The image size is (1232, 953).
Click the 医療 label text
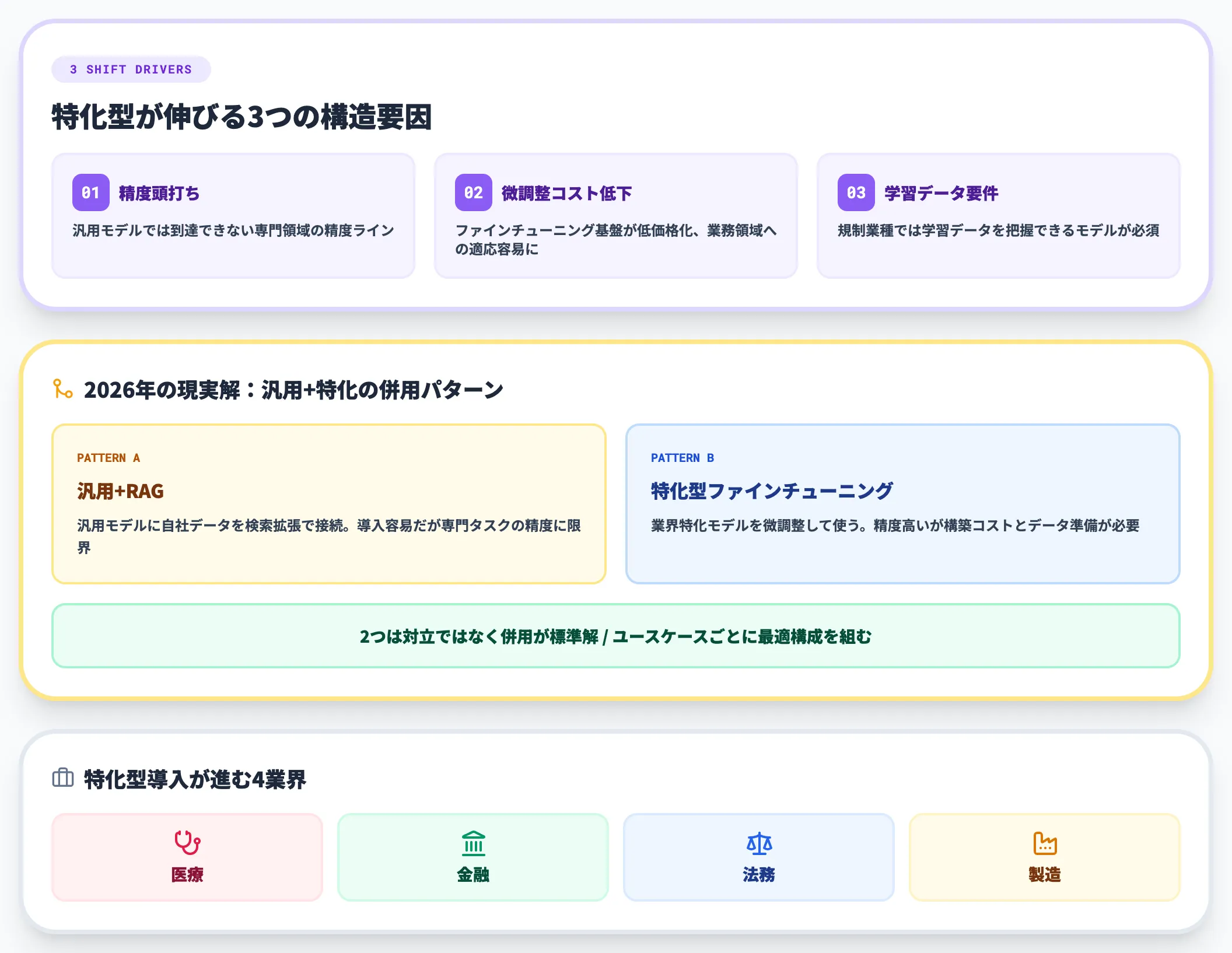pyautogui.click(x=187, y=874)
